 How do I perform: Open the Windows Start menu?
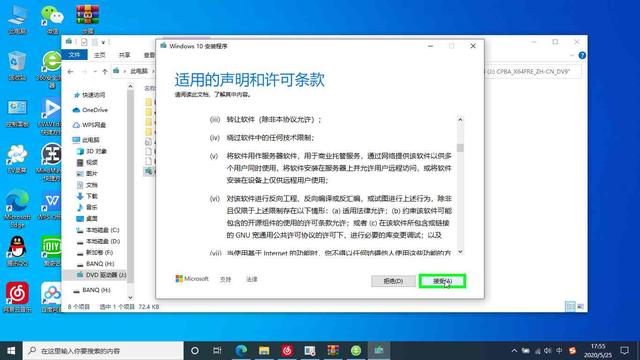[x=11, y=351]
